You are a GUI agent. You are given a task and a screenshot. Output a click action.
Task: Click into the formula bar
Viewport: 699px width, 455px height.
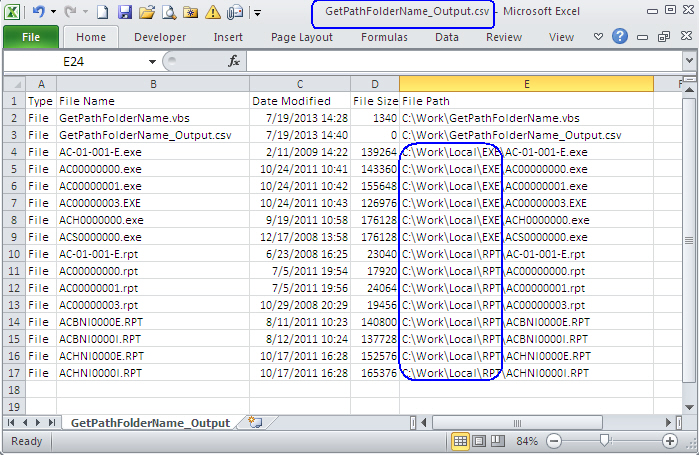coord(464,61)
